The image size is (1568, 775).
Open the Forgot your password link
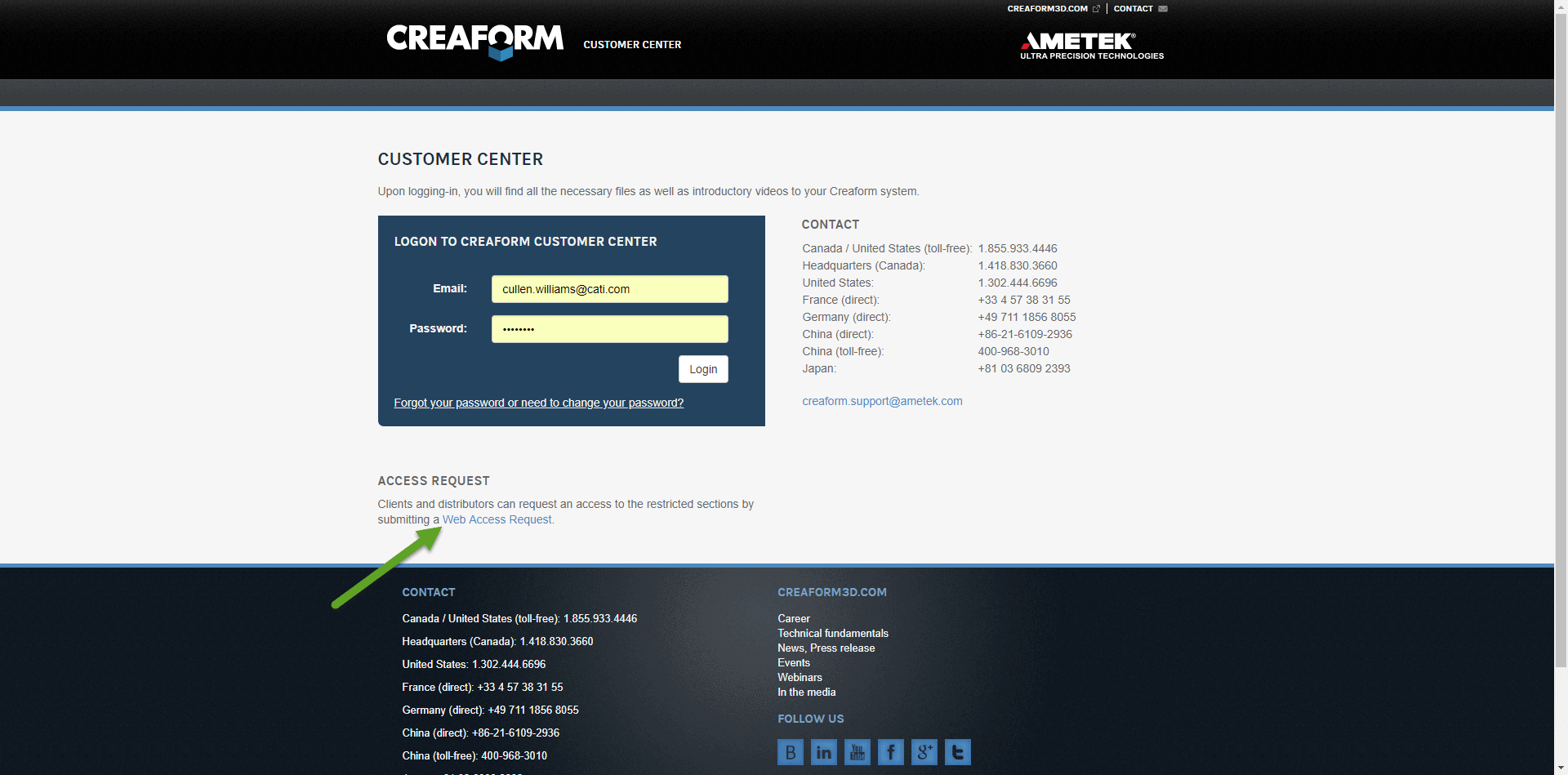[x=539, y=403]
